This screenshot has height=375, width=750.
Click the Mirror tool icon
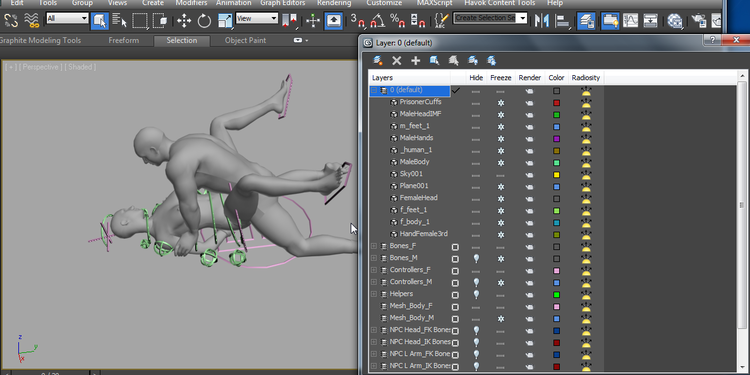tap(542, 21)
